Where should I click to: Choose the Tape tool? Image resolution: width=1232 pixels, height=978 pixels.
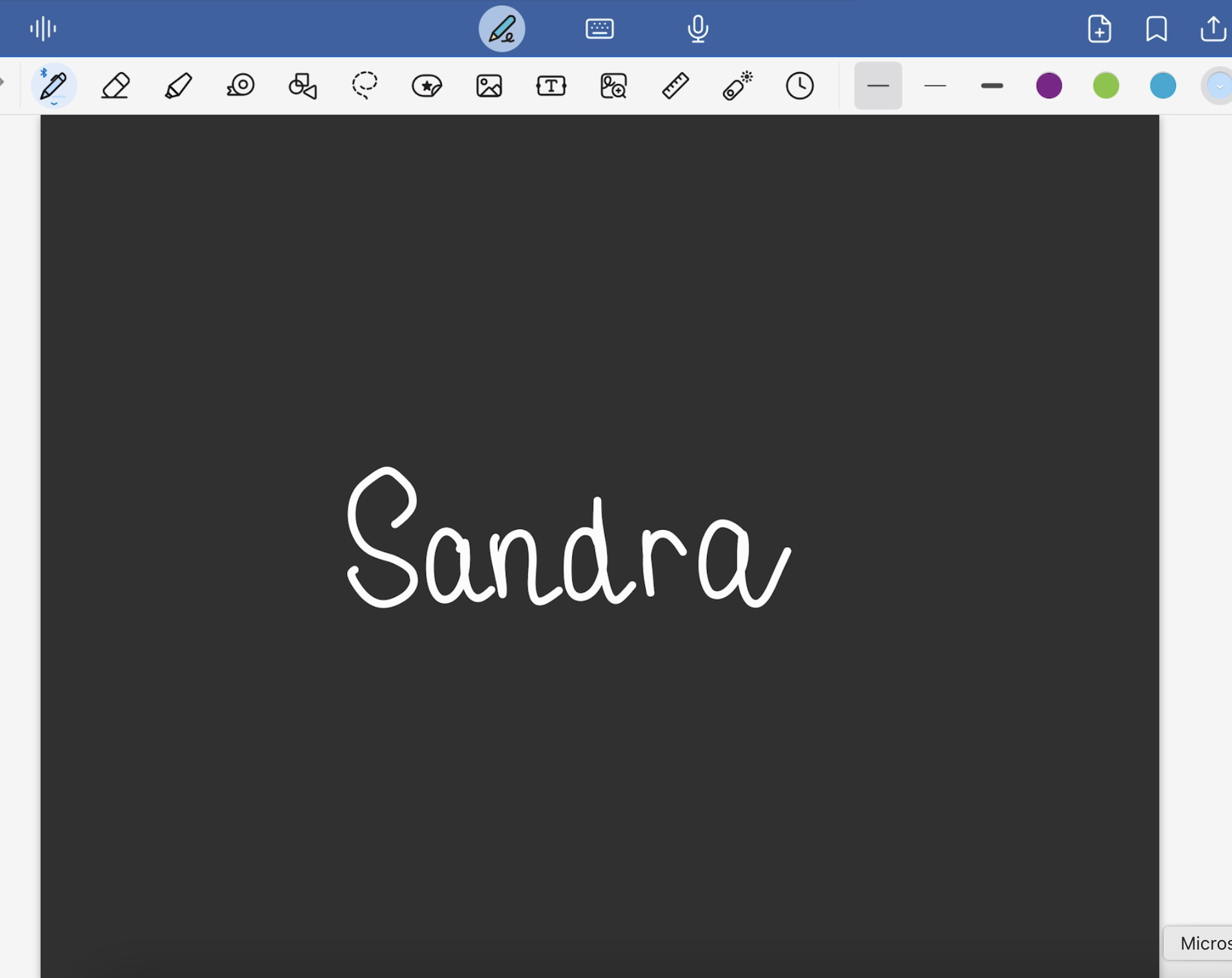tap(241, 86)
